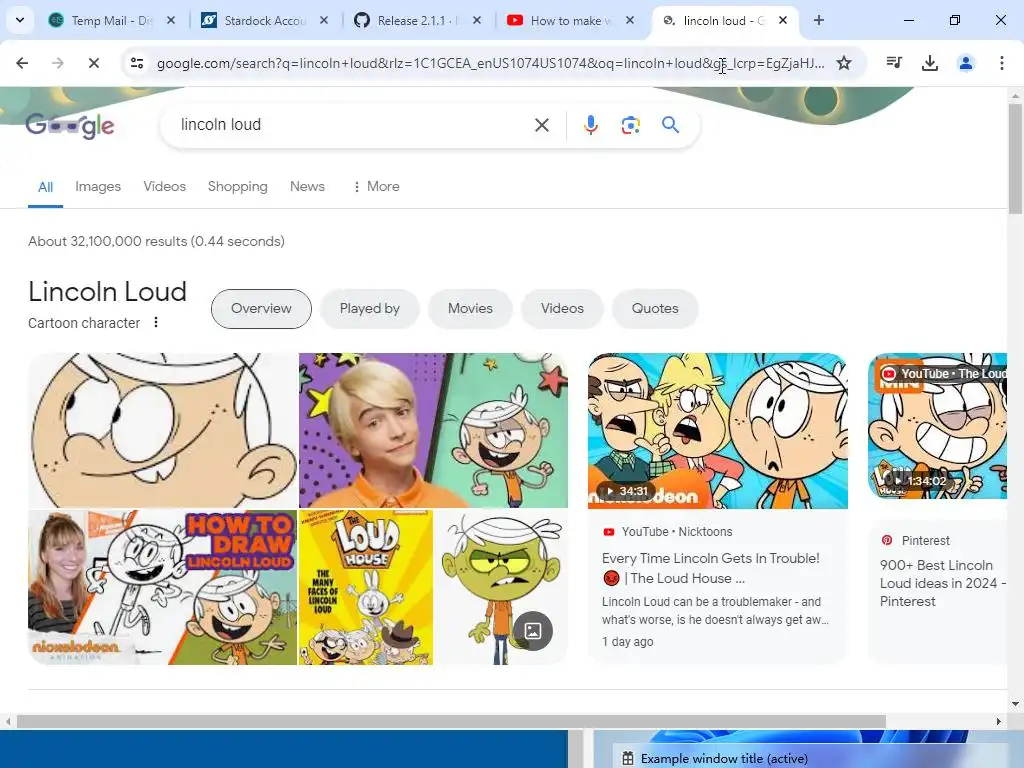Select the Videos chip under Lincoln Loud
This screenshot has height=768, width=1024.
coord(562,308)
